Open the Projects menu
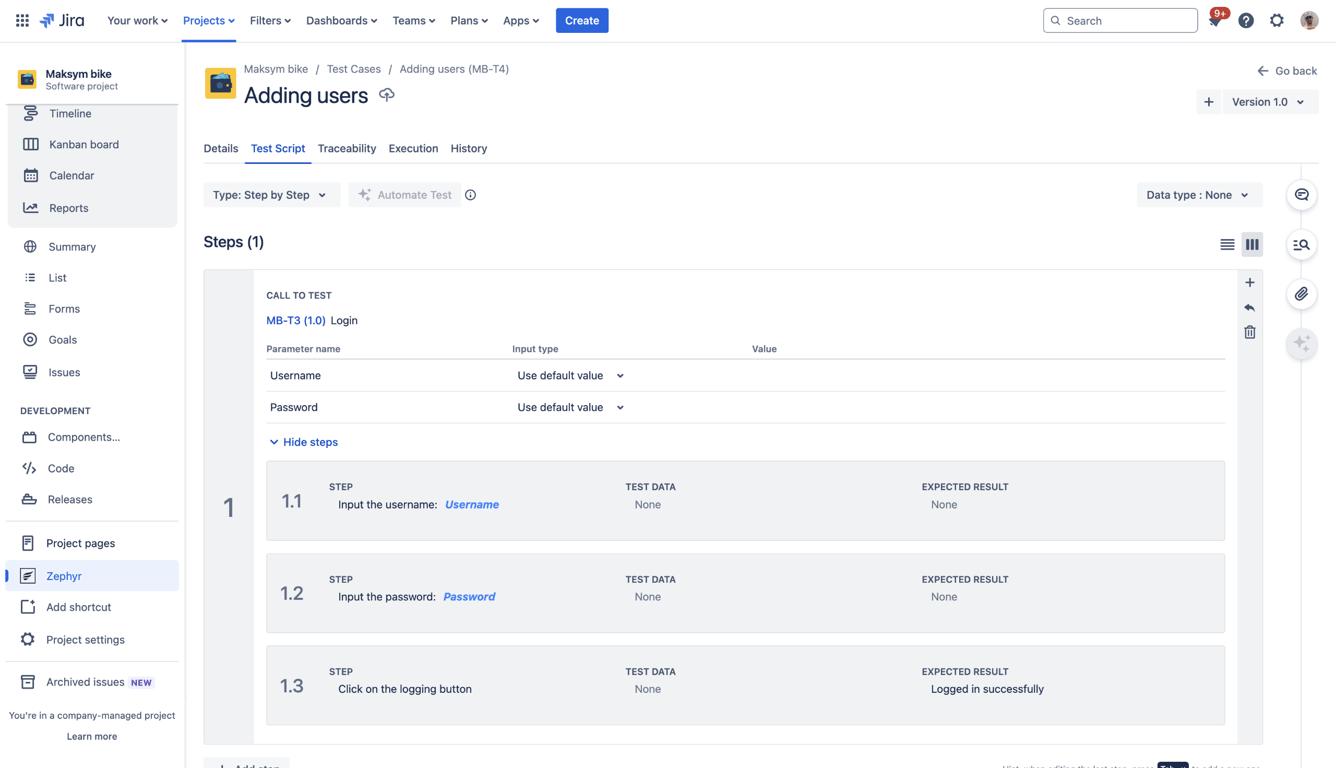Viewport: 1336px width, 768px height. click(x=209, y=20)
